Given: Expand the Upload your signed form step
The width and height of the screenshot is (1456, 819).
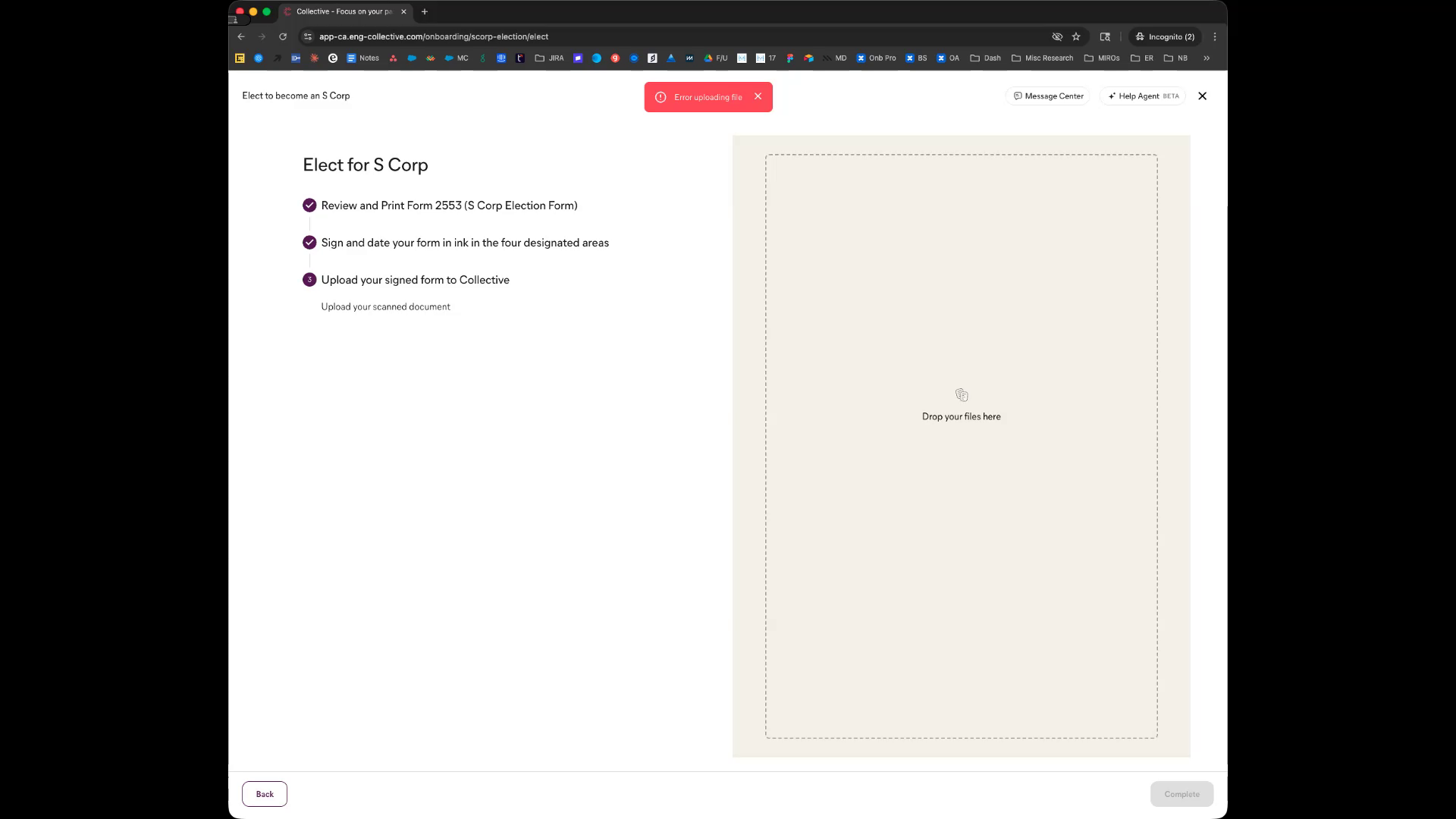Looking at the screenshot, I should [x=415, y=280].
